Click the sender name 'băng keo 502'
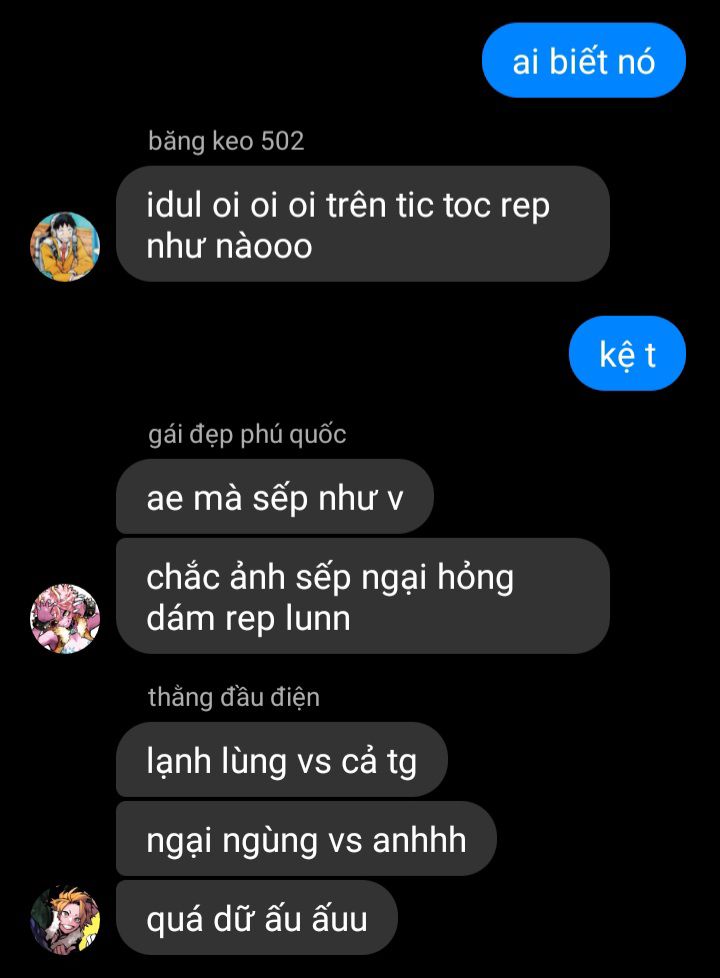 tap(226, 141)
